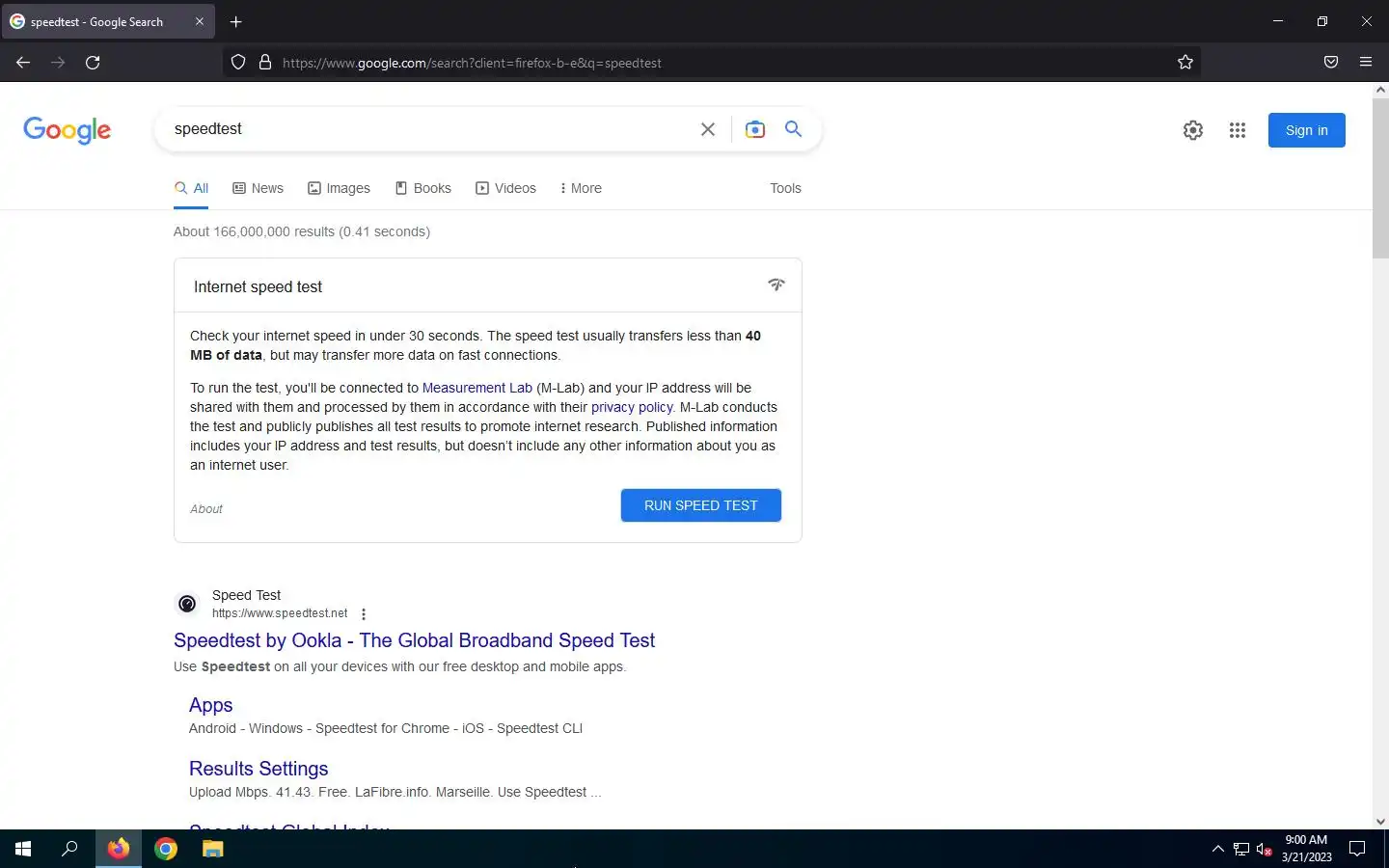The height and width of the screenshot is (868, 1389).
Task: Click the scrollbar up arrow
Action: 1380,90
